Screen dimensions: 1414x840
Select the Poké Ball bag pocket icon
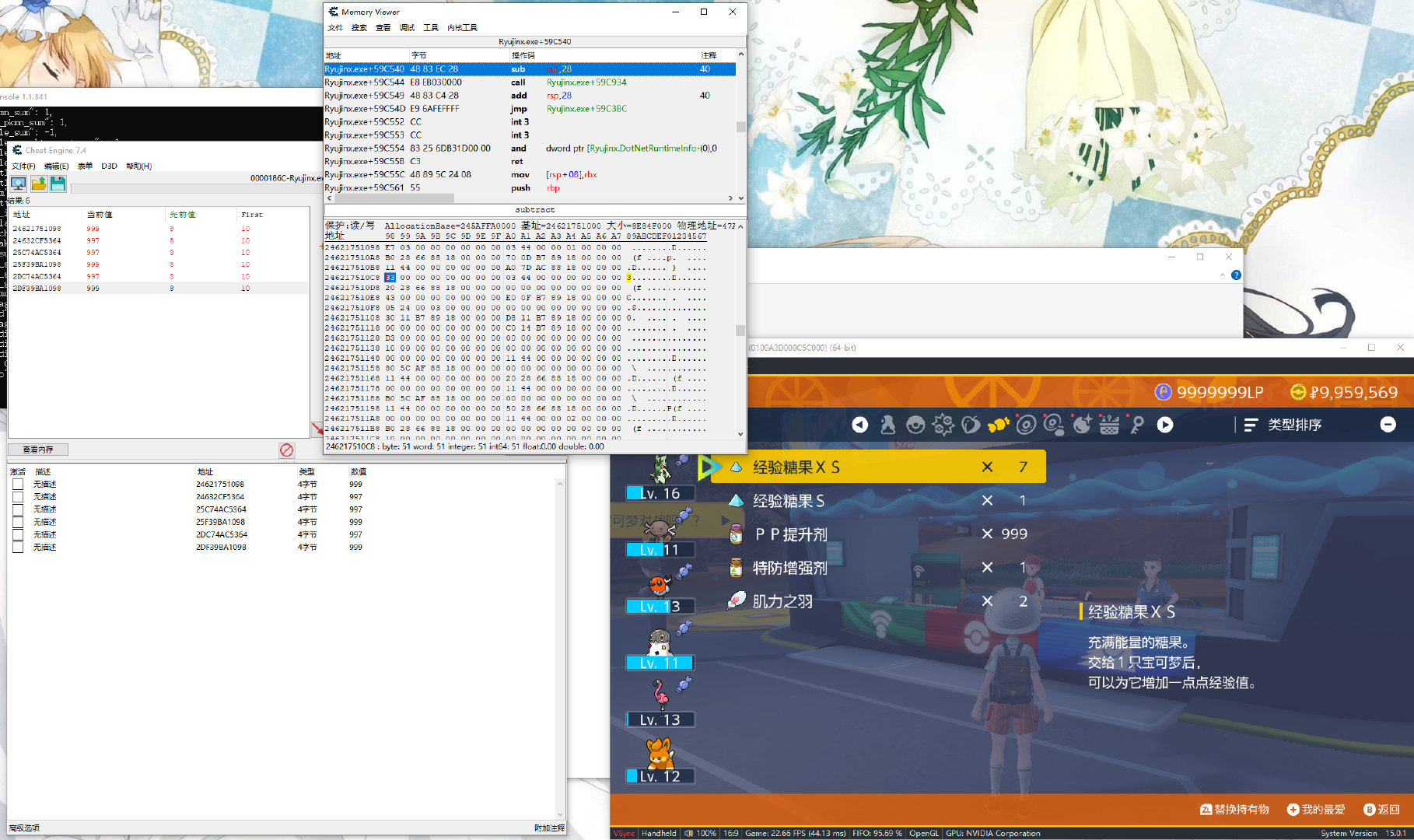click(915, 425)
